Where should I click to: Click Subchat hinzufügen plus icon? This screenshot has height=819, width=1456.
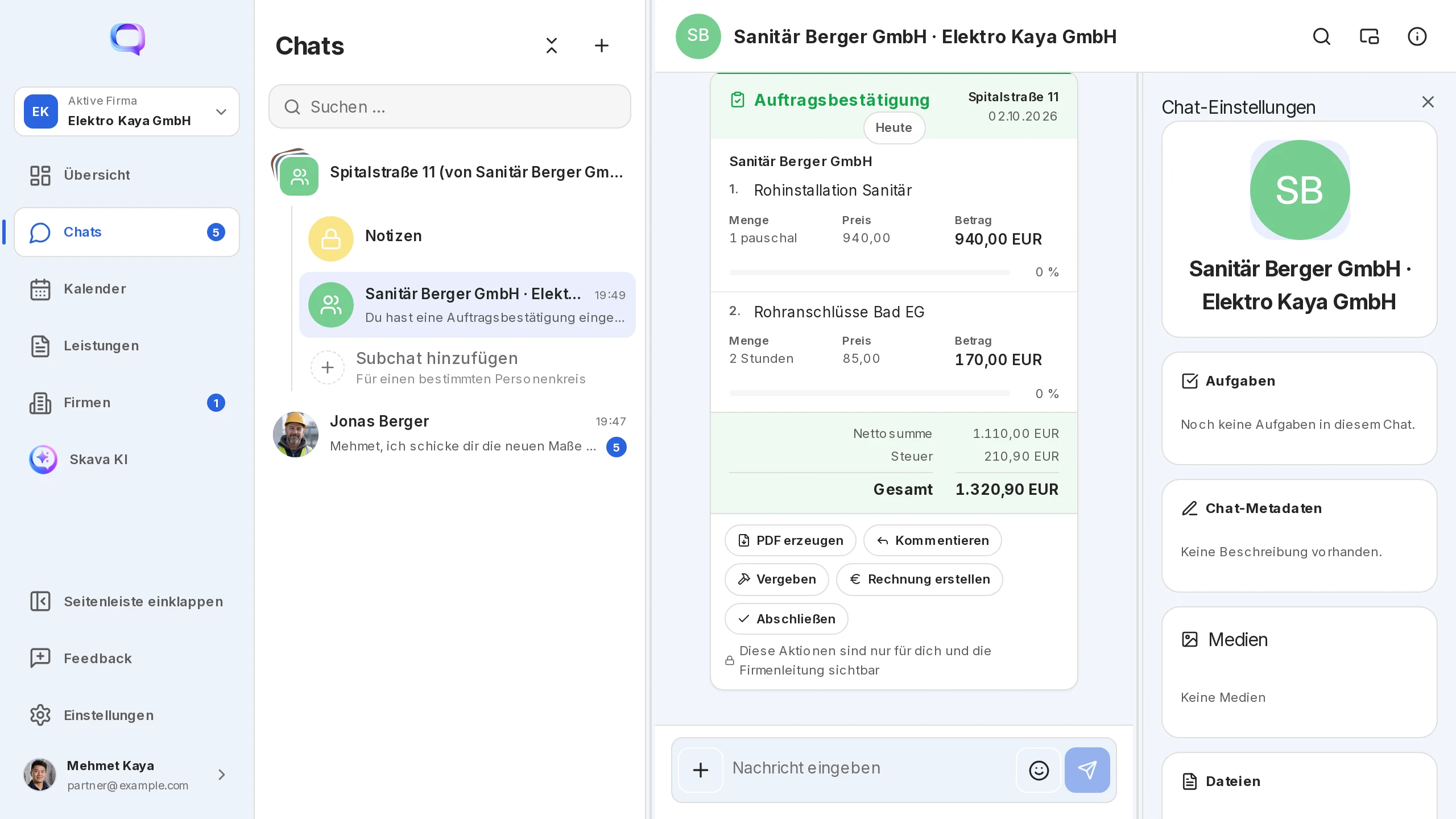point(328,367)
